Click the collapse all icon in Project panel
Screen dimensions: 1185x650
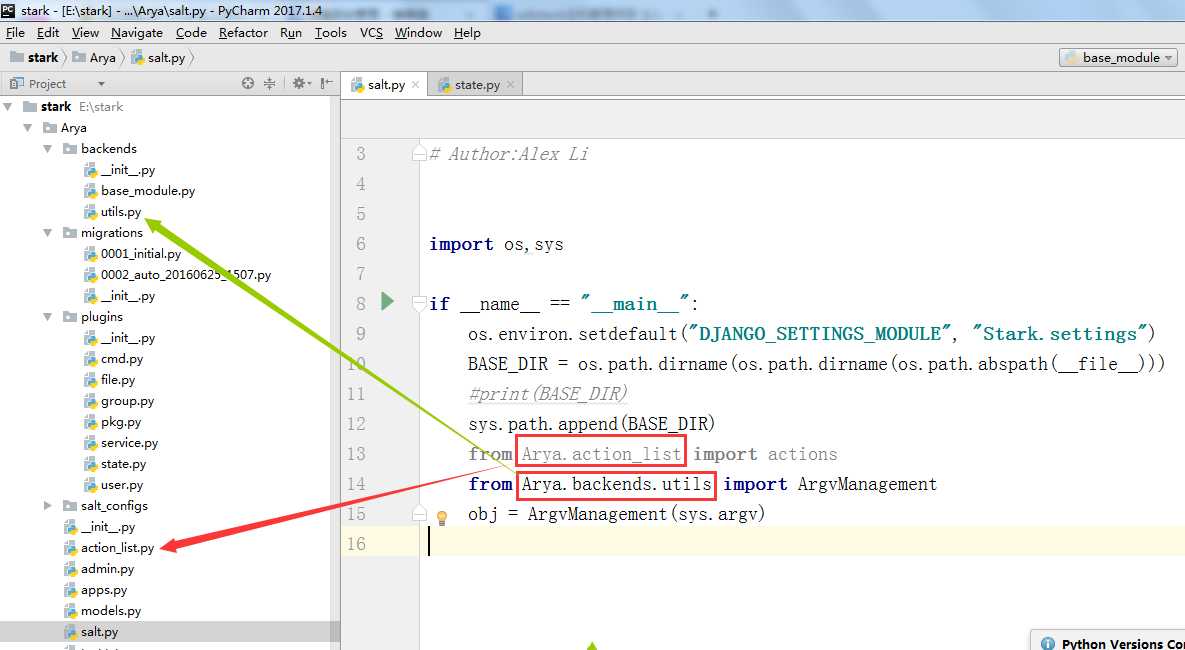pos(269,83)
